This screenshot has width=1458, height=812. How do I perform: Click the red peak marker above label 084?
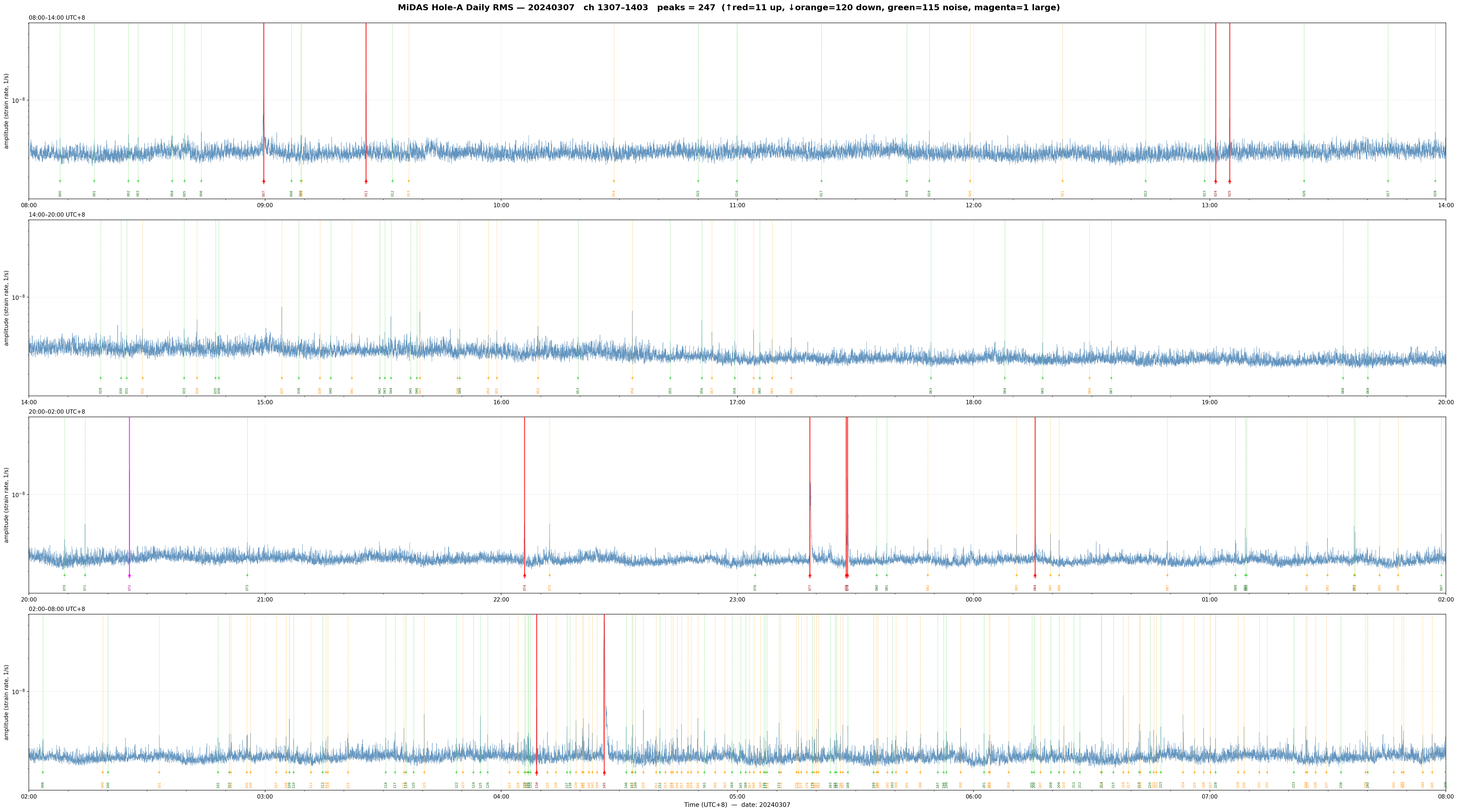point(1035,575)
